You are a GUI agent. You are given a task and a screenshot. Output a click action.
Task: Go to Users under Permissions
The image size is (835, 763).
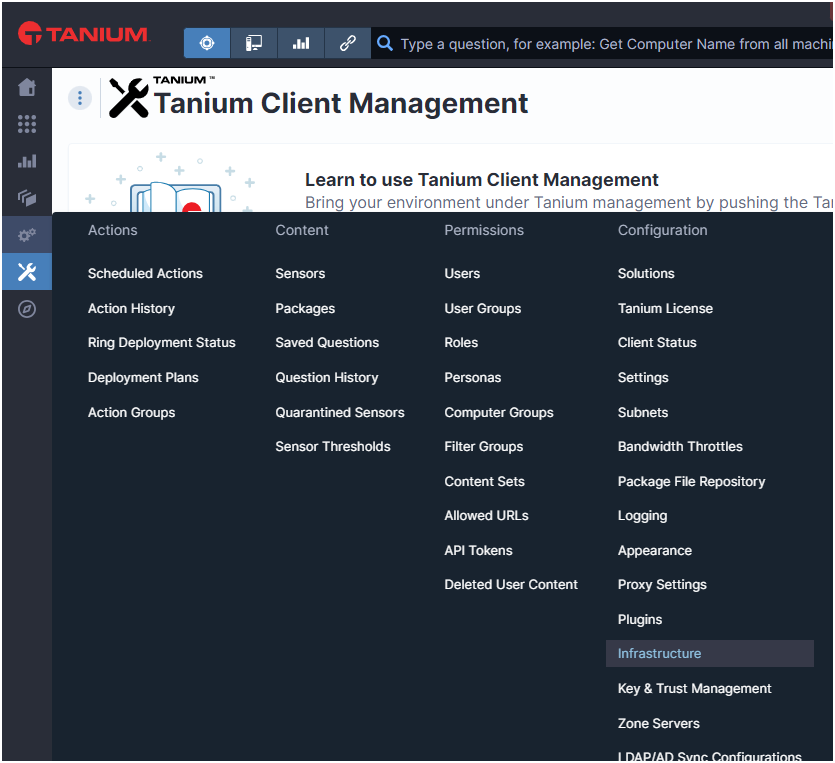(x=462, y=274)
